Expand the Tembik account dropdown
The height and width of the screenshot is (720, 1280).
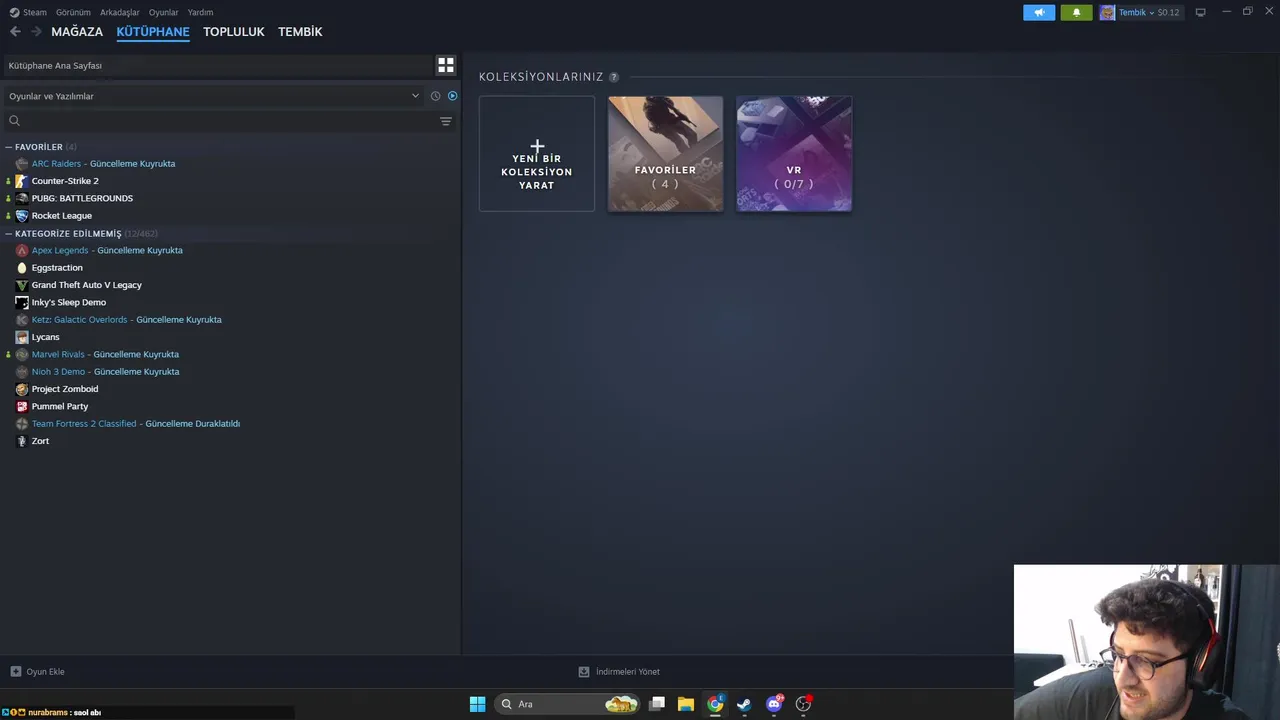(x=1152, y=12)
